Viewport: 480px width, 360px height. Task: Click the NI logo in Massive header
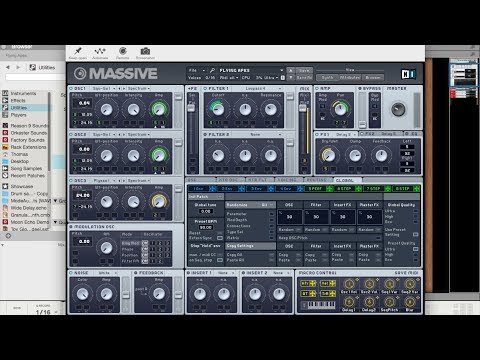(x=409, y=74)
